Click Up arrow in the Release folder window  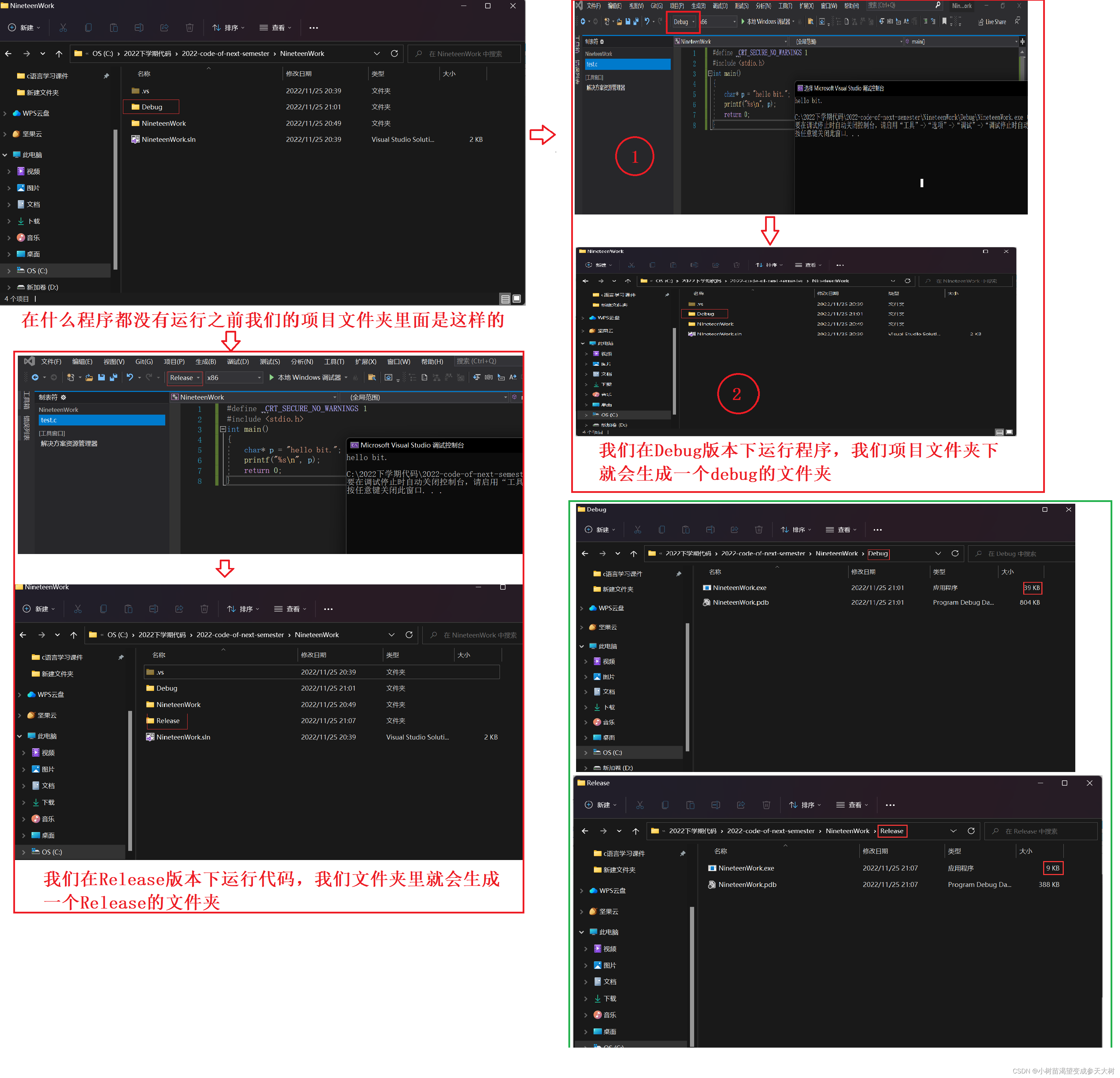[635, 831]
